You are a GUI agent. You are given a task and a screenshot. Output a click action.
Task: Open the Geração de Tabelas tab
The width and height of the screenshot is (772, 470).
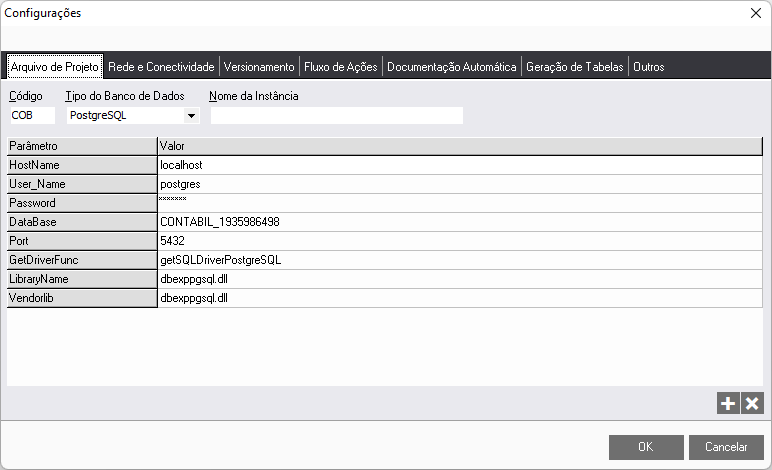point(575,67)
